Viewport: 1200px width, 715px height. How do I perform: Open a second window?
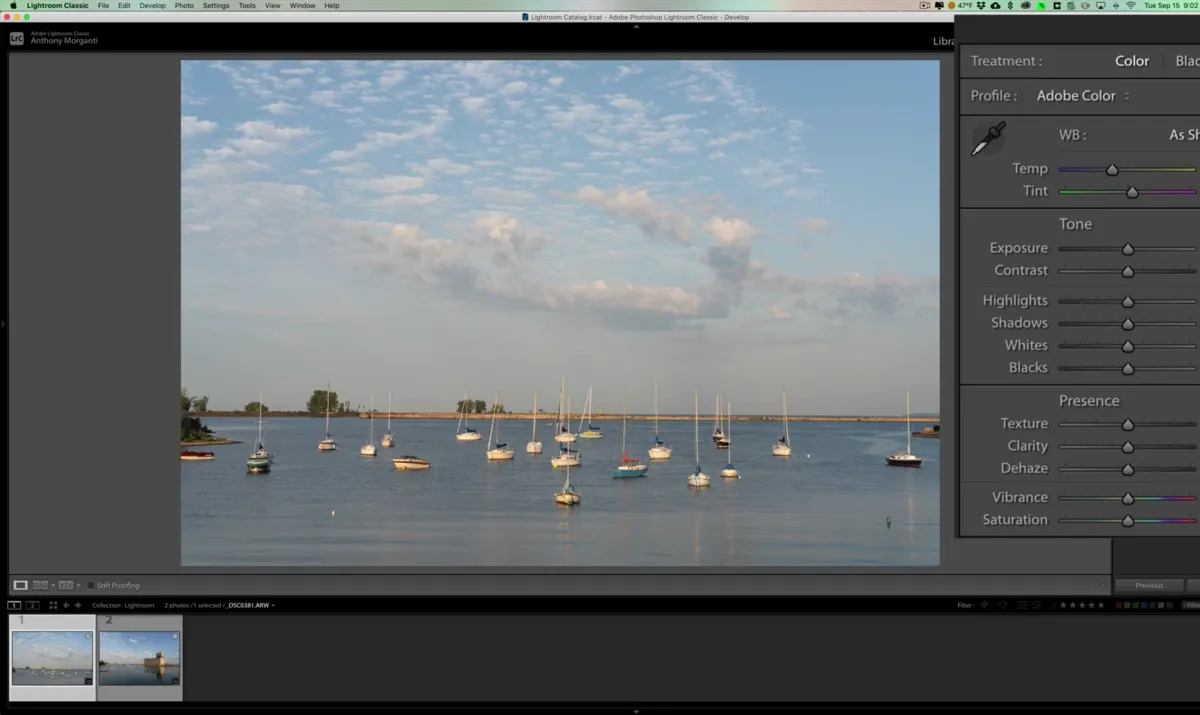point(31,605)
